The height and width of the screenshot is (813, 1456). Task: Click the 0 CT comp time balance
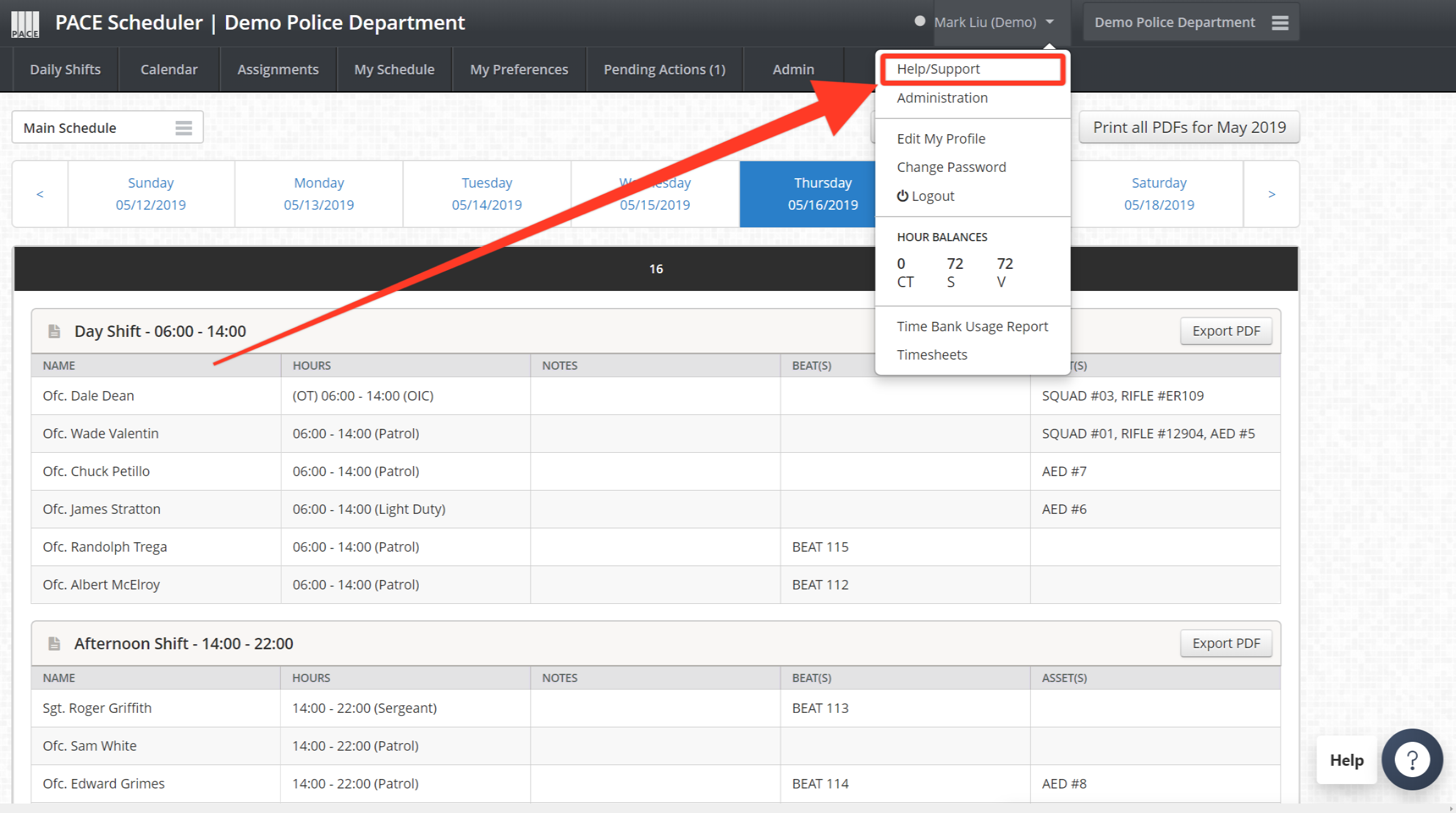(905, 272)
